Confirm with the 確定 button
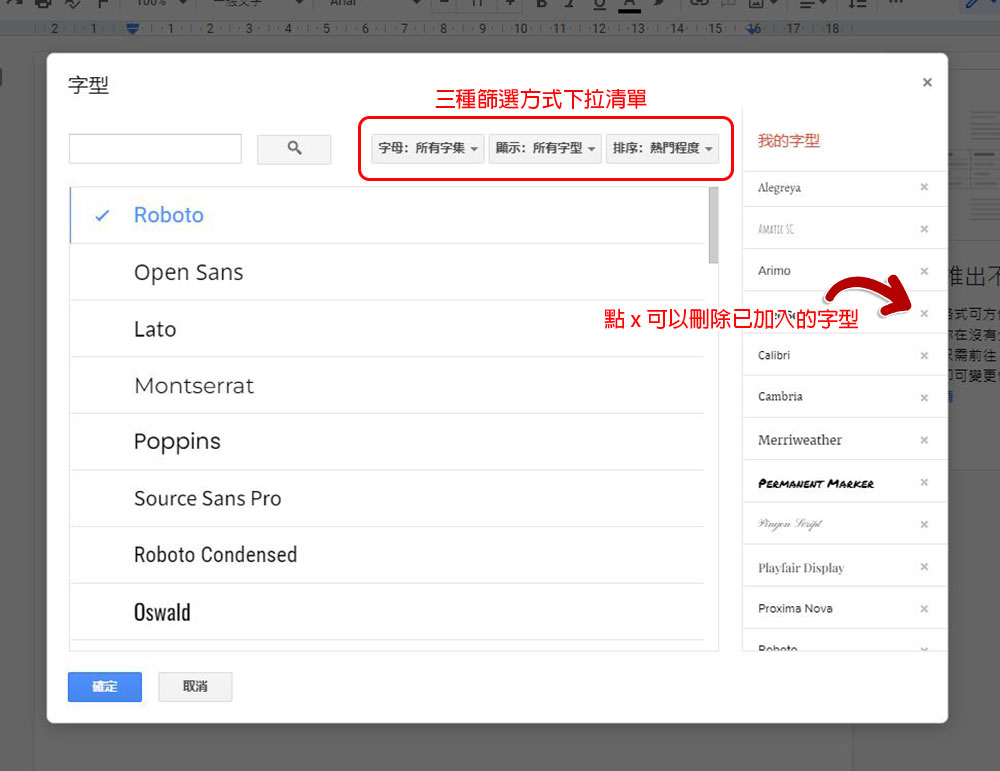1000x771 pixels. [105, 687]
